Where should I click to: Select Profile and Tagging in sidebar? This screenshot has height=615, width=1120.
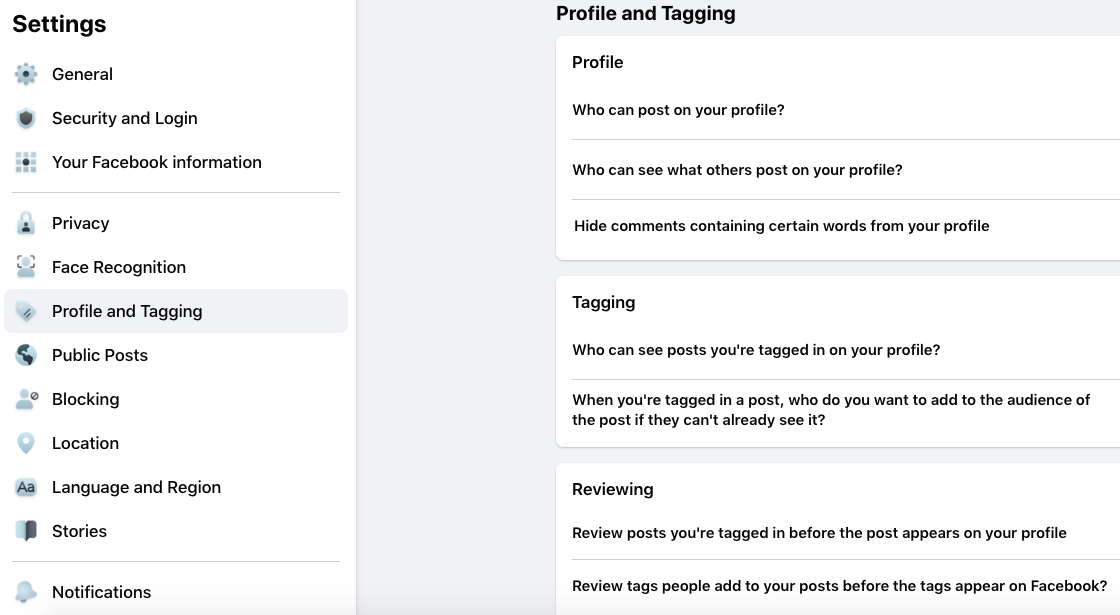tap(127, 311)
